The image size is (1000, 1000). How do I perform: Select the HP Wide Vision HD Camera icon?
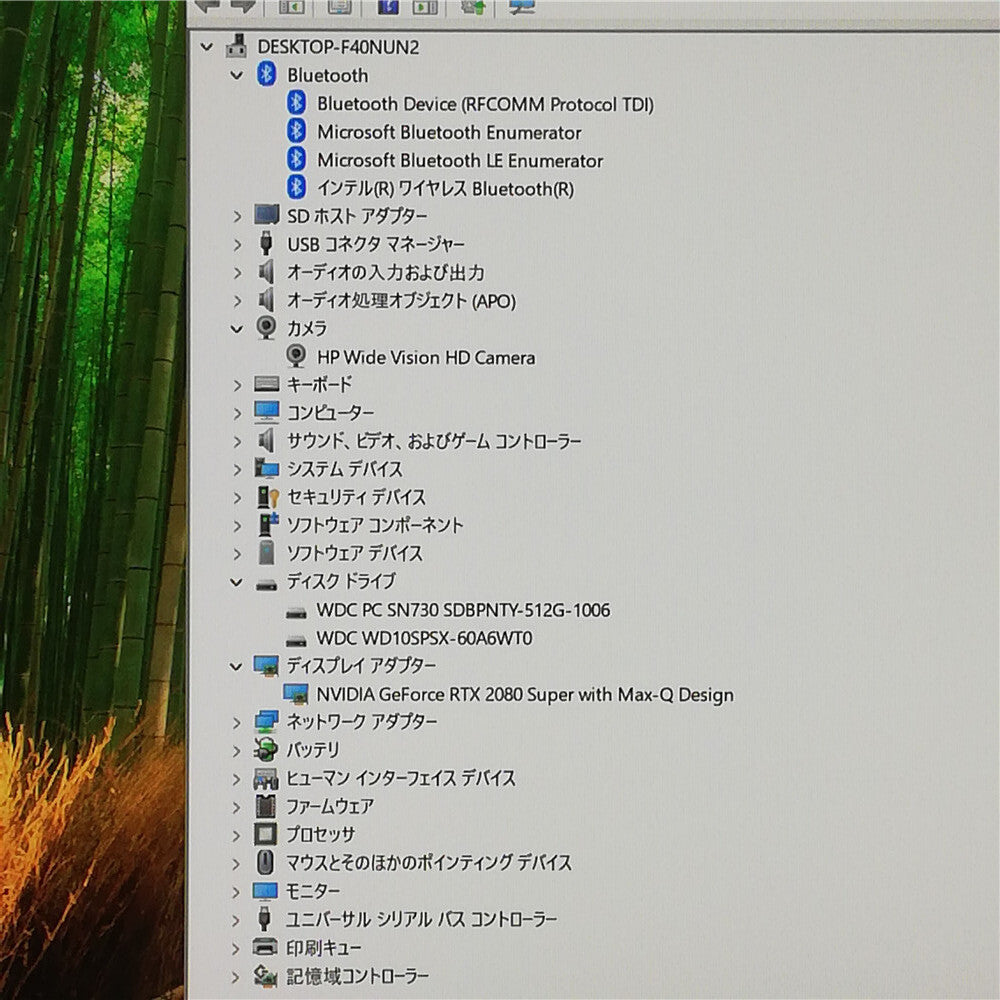click(295, 356)
